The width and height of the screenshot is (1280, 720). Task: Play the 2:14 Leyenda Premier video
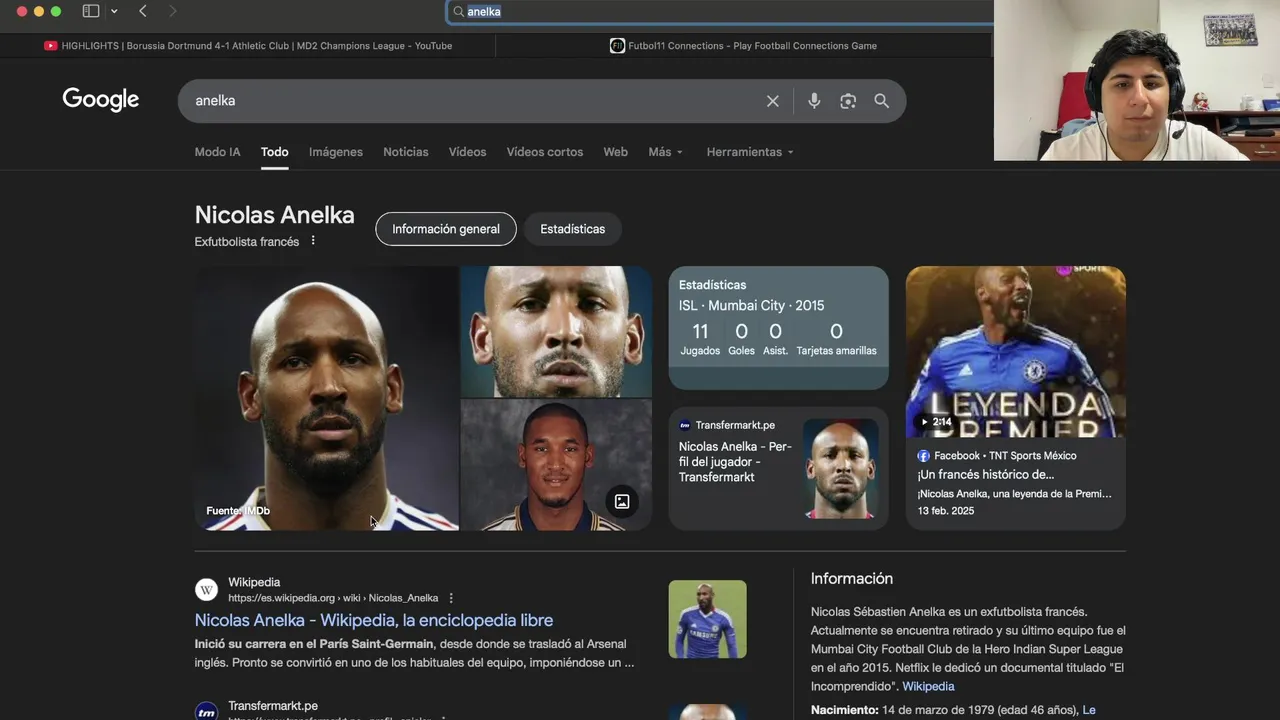tap(1016, 351)
